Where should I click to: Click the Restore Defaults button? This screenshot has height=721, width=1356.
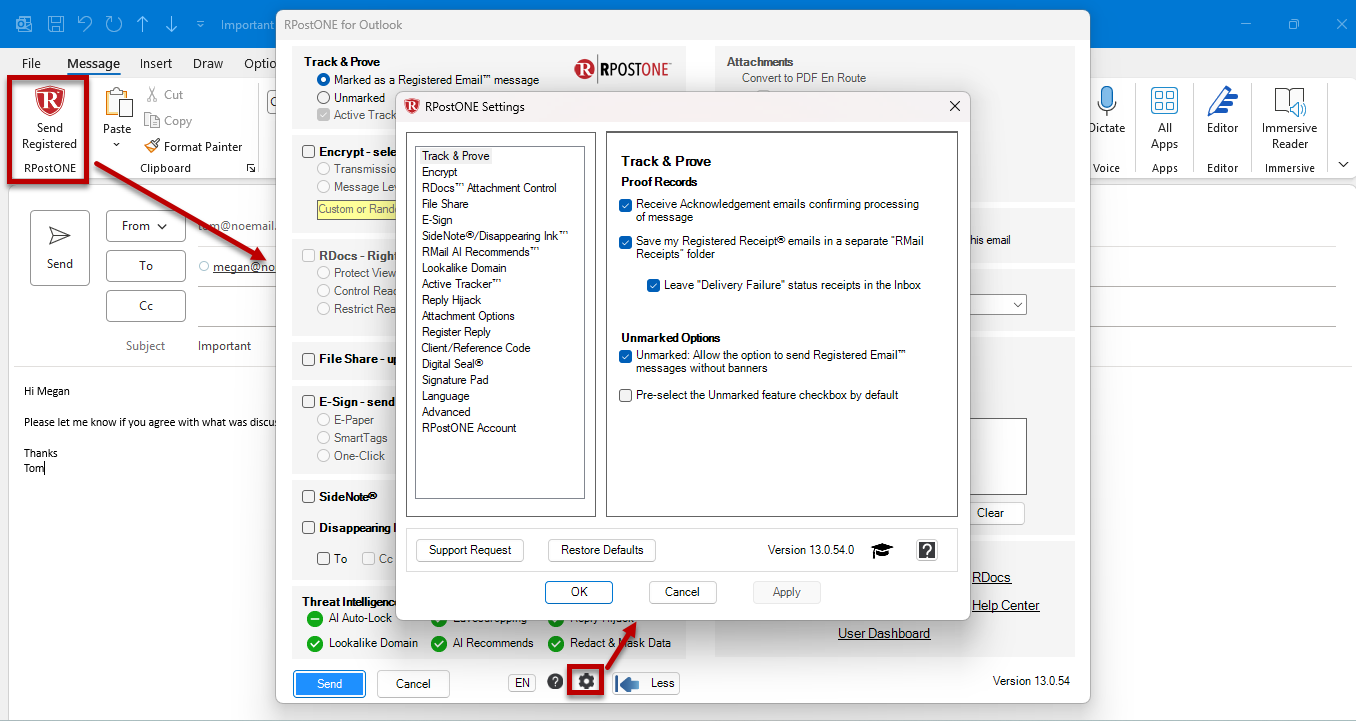point(602,550)
